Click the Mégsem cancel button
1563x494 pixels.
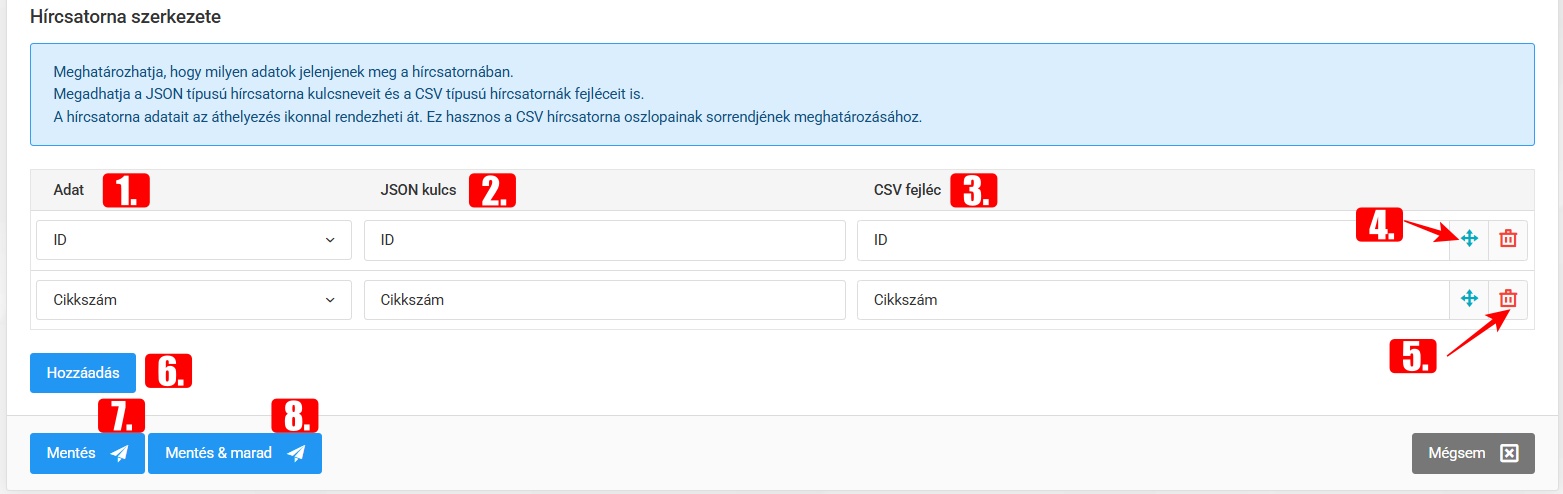(1473, 453)
